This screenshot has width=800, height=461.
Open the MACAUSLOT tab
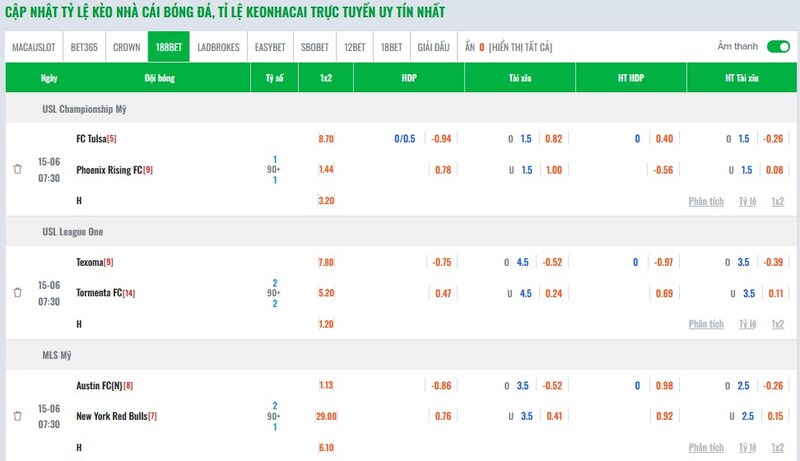point(34,47)
